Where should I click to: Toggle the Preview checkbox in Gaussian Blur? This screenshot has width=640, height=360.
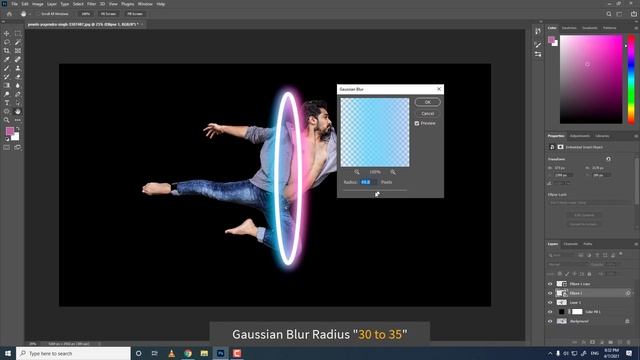(417, 123)
